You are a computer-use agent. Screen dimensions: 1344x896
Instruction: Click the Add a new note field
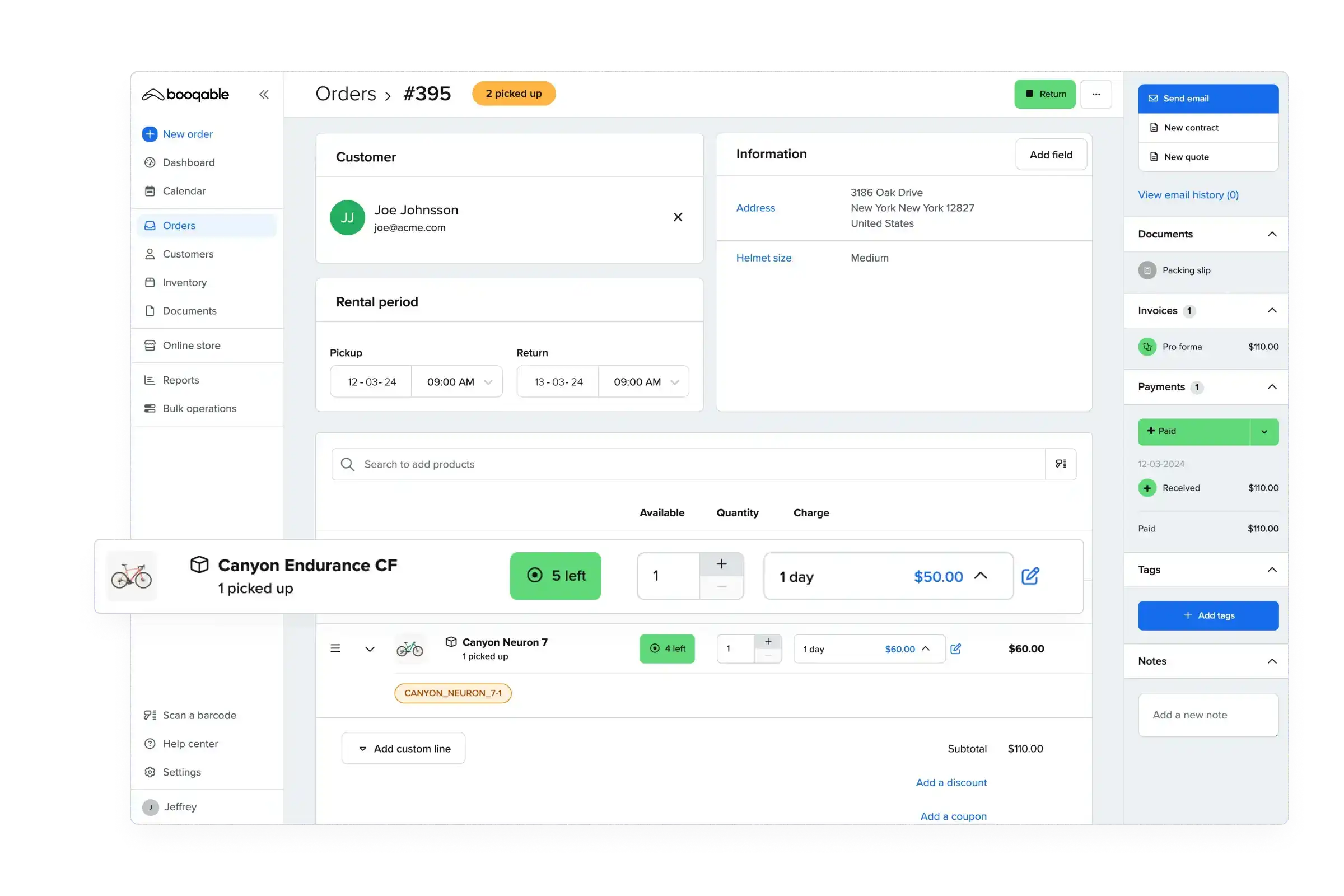point(1207,715)
